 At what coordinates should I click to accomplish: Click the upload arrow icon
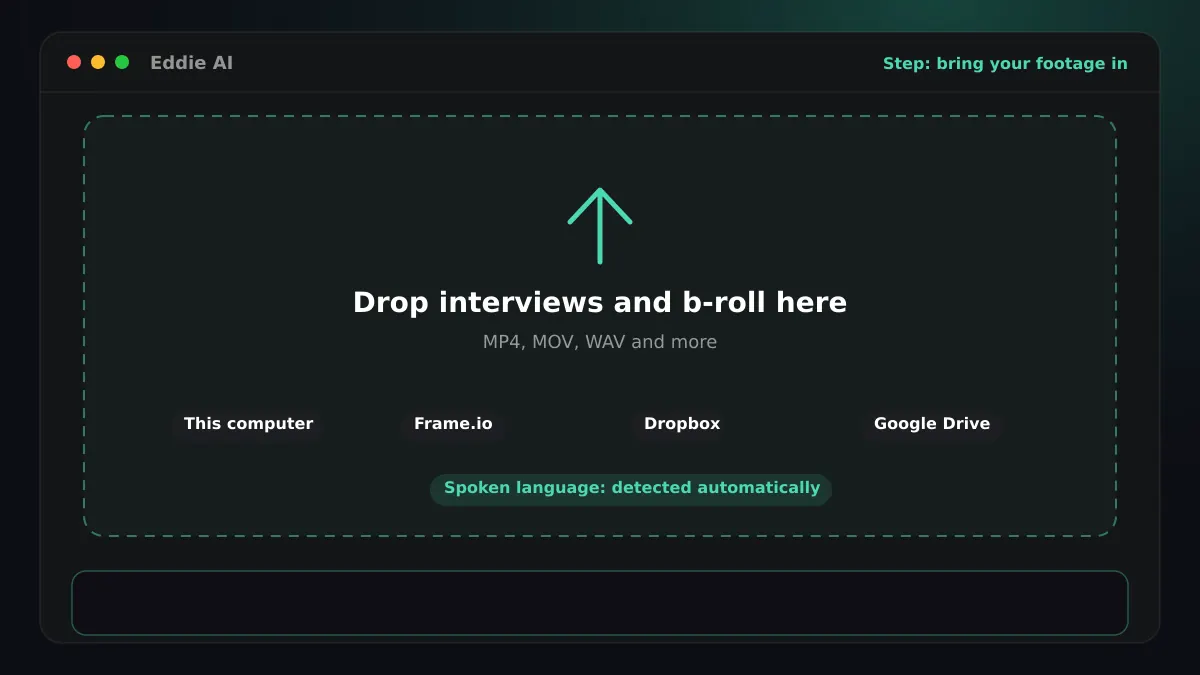(600, 225)
